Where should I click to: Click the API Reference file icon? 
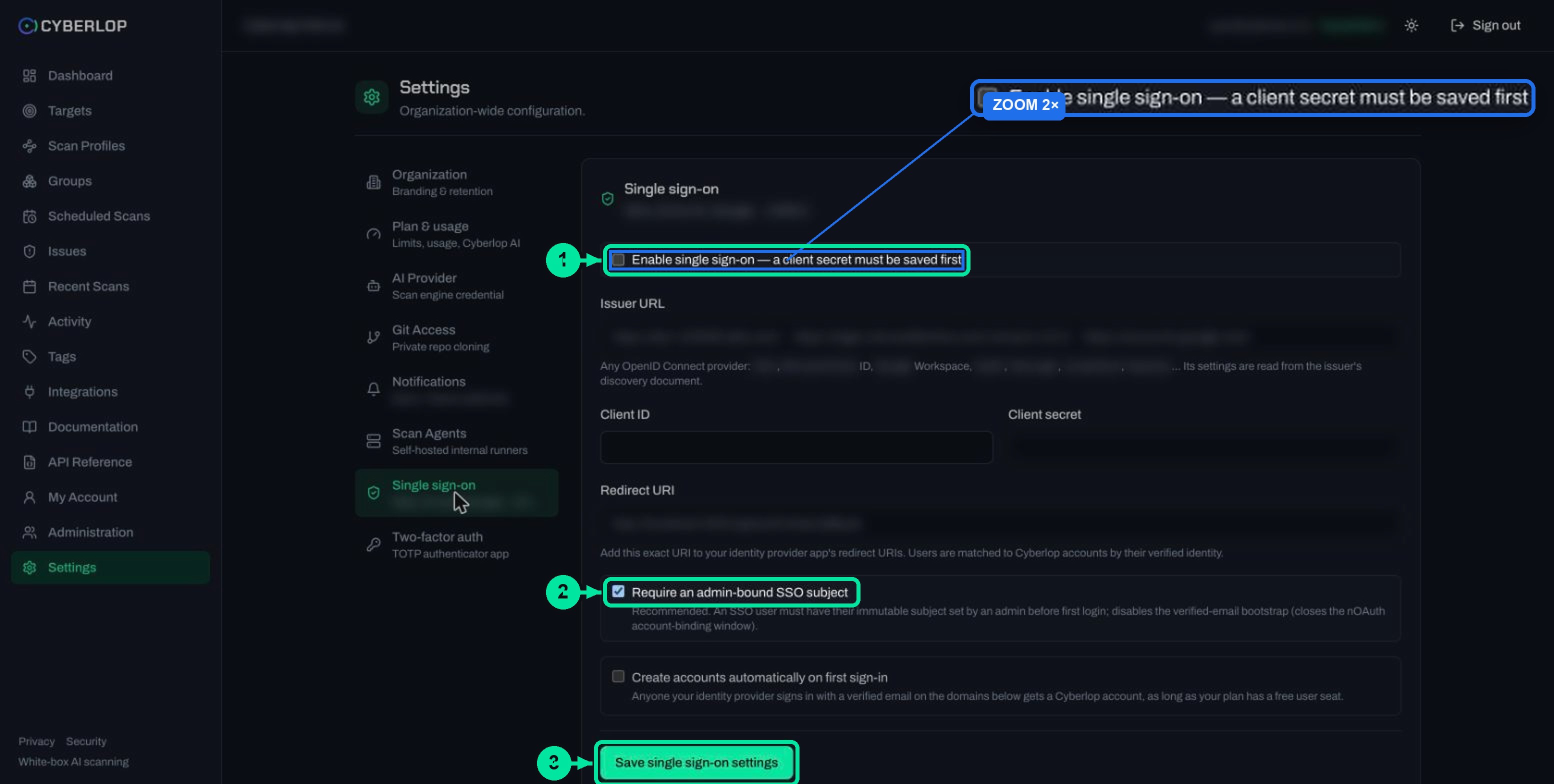pyautogui.click(x=29, y=462)
